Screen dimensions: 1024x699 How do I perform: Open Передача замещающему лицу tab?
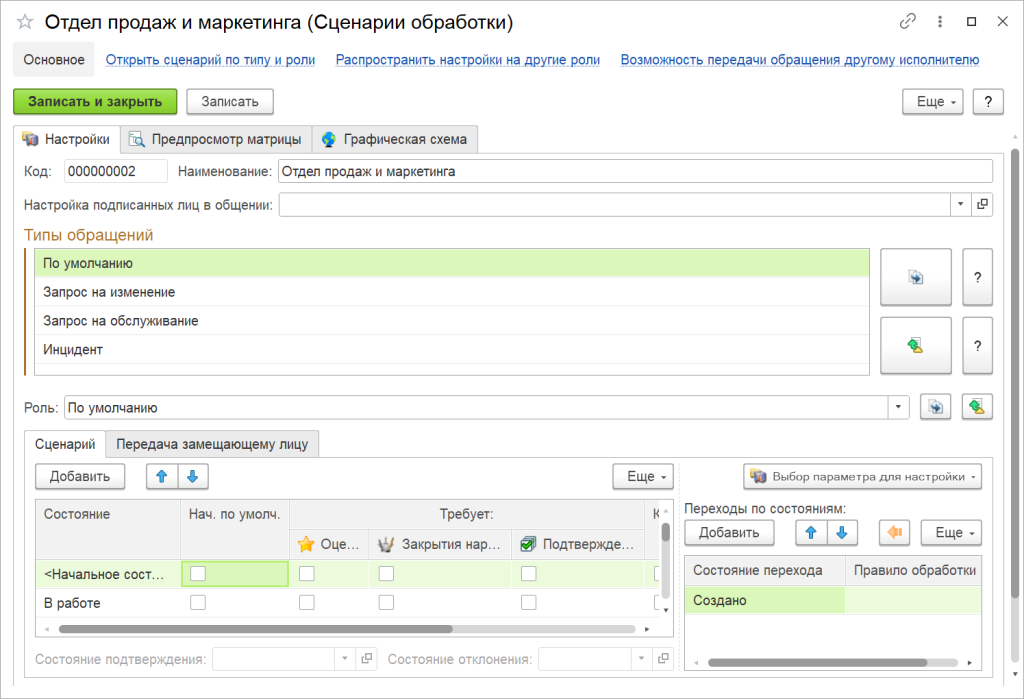coord(212,444)
